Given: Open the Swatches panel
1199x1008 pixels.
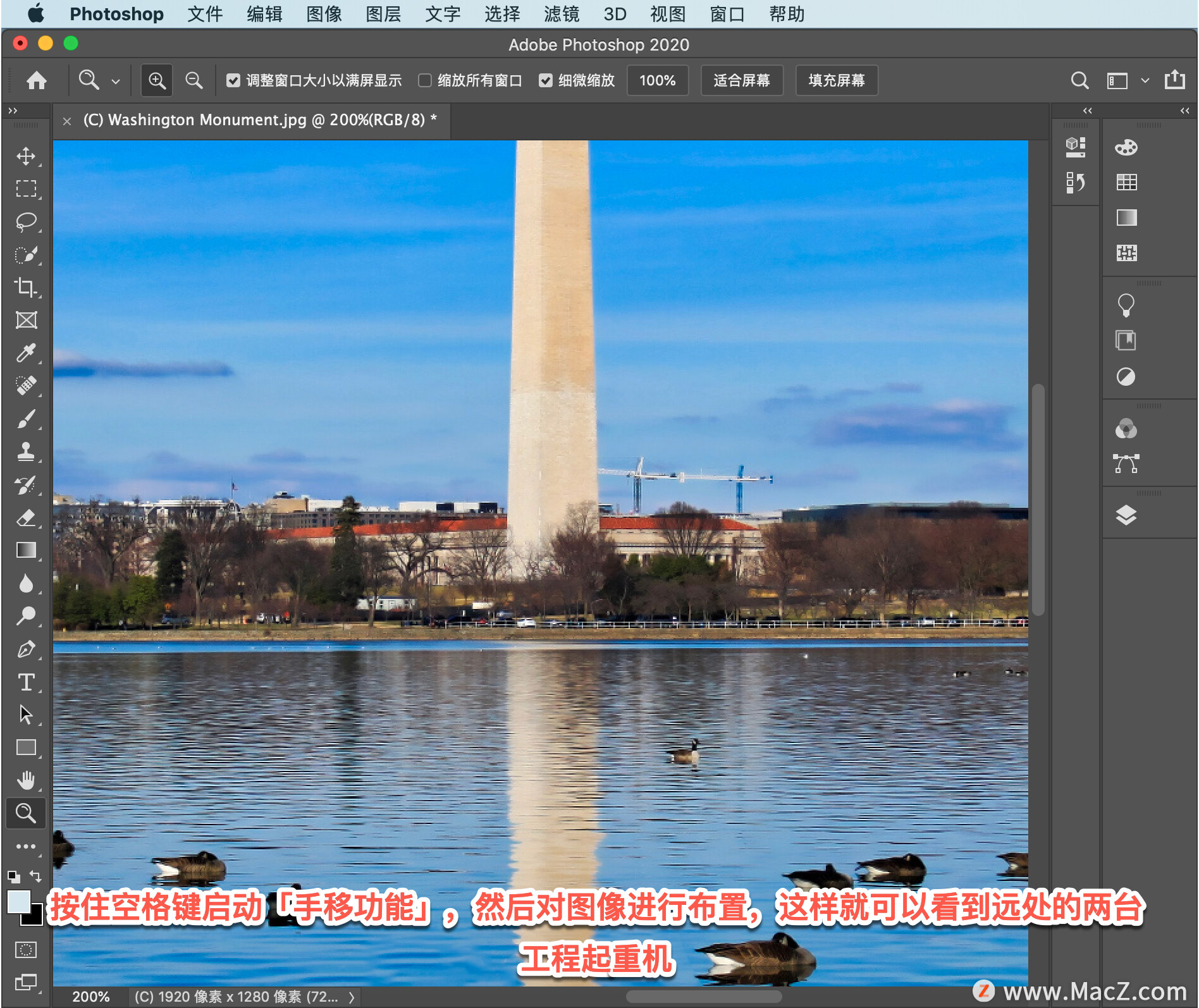Looking at the screenshot, I should (x=1126, y=182).
